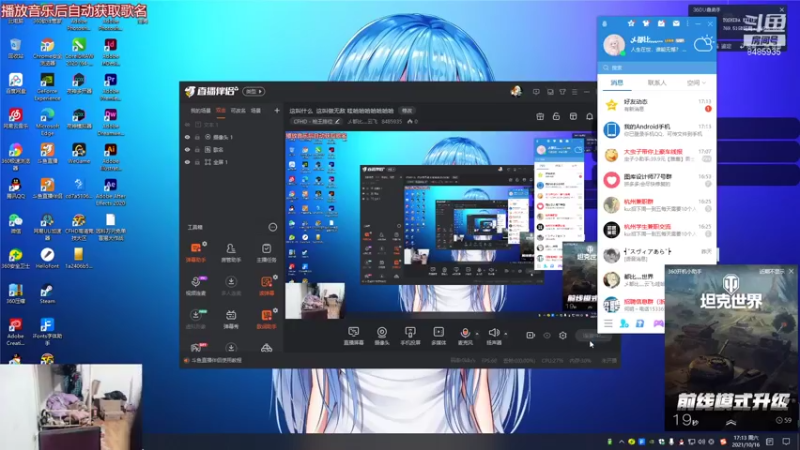Add a 摄像头 camera source from bottom bar

click(x=382, y=336)
